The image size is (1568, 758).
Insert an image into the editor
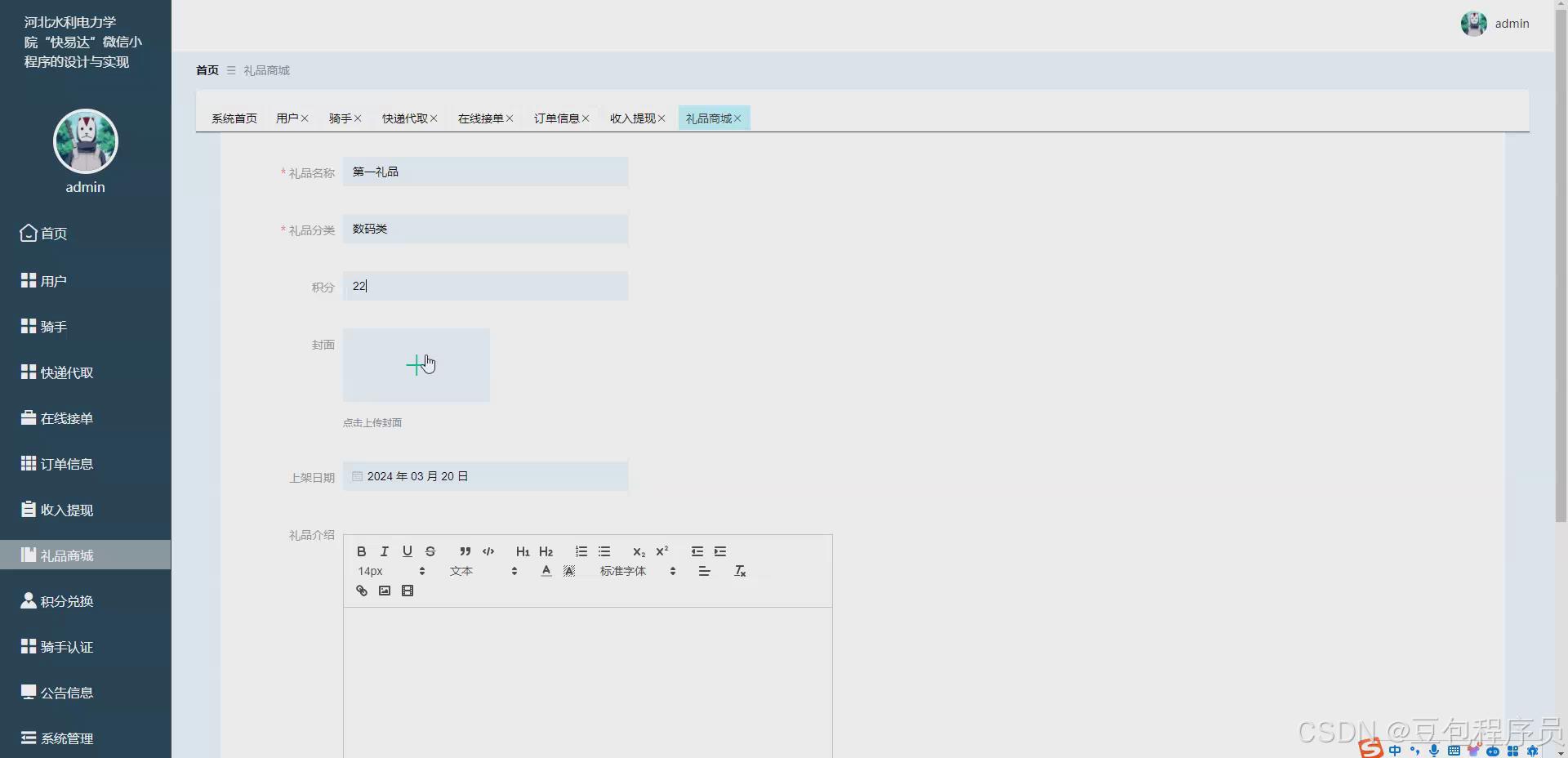click(385, 591)
